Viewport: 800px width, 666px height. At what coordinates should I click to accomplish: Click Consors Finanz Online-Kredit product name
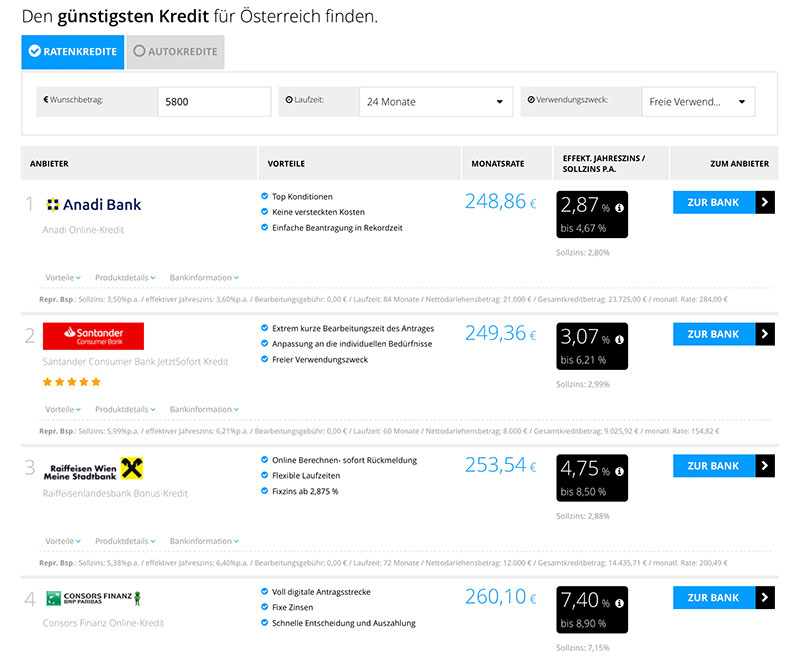pos(103,623)
